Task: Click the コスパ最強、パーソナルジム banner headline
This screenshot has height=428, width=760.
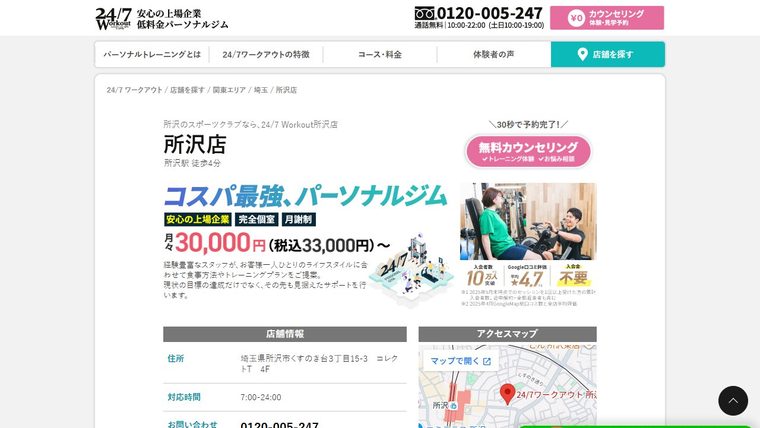Action: pos(305,196)
